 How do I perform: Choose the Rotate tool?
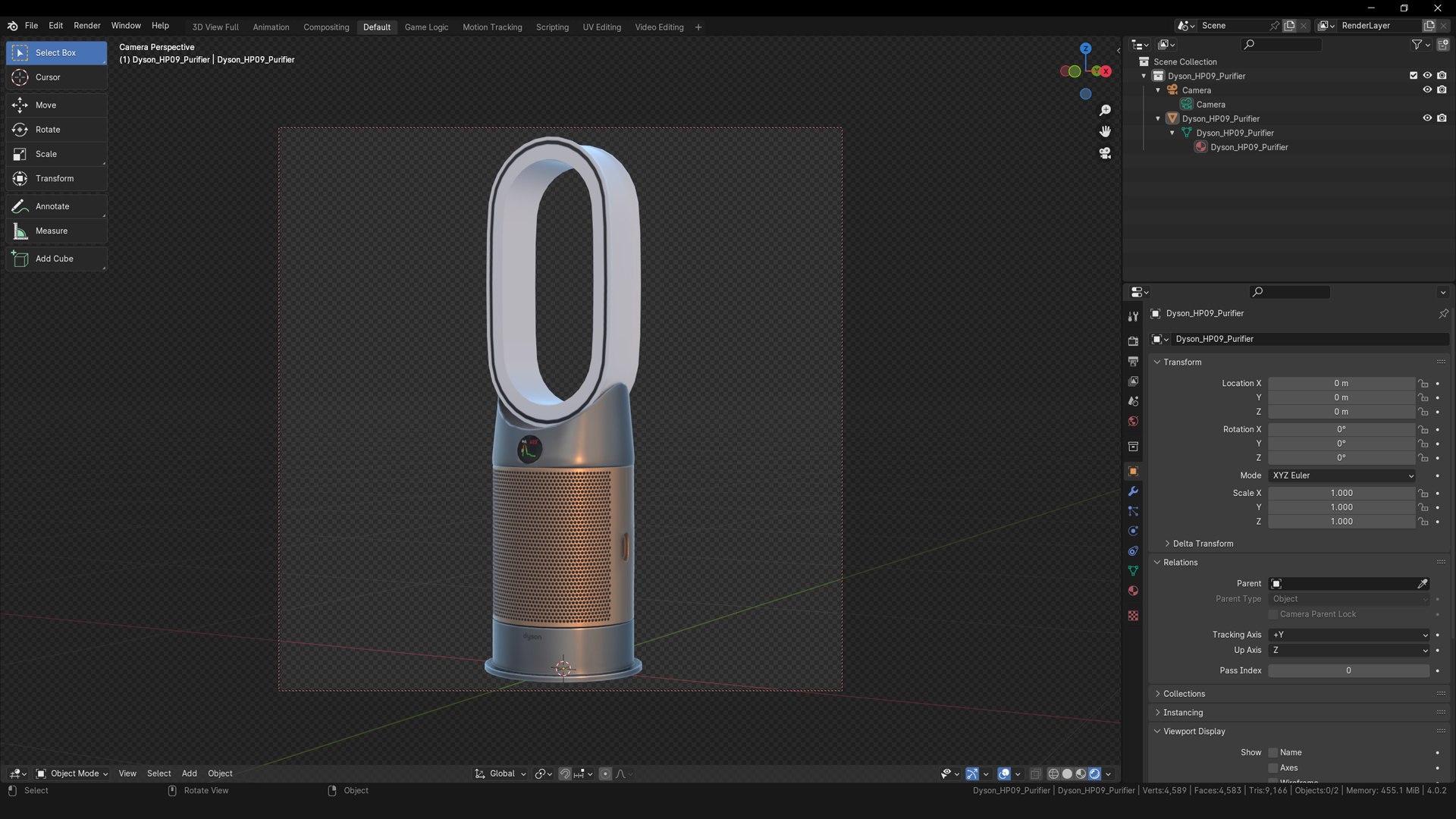pyautogui.click(x=56, y=130)
